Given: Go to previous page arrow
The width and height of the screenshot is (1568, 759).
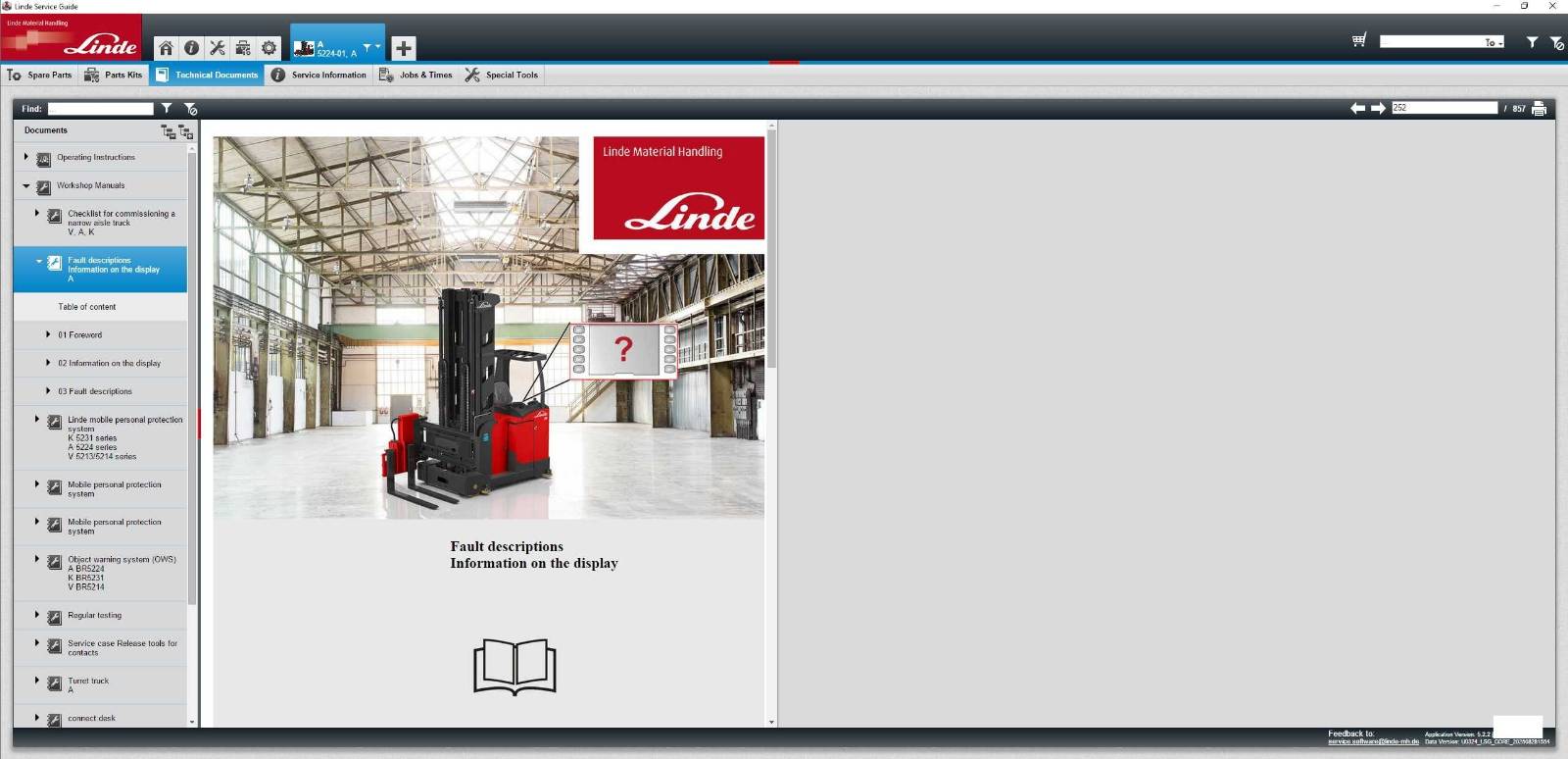Looking at the screenshot, I should [x=1357, y=108].
